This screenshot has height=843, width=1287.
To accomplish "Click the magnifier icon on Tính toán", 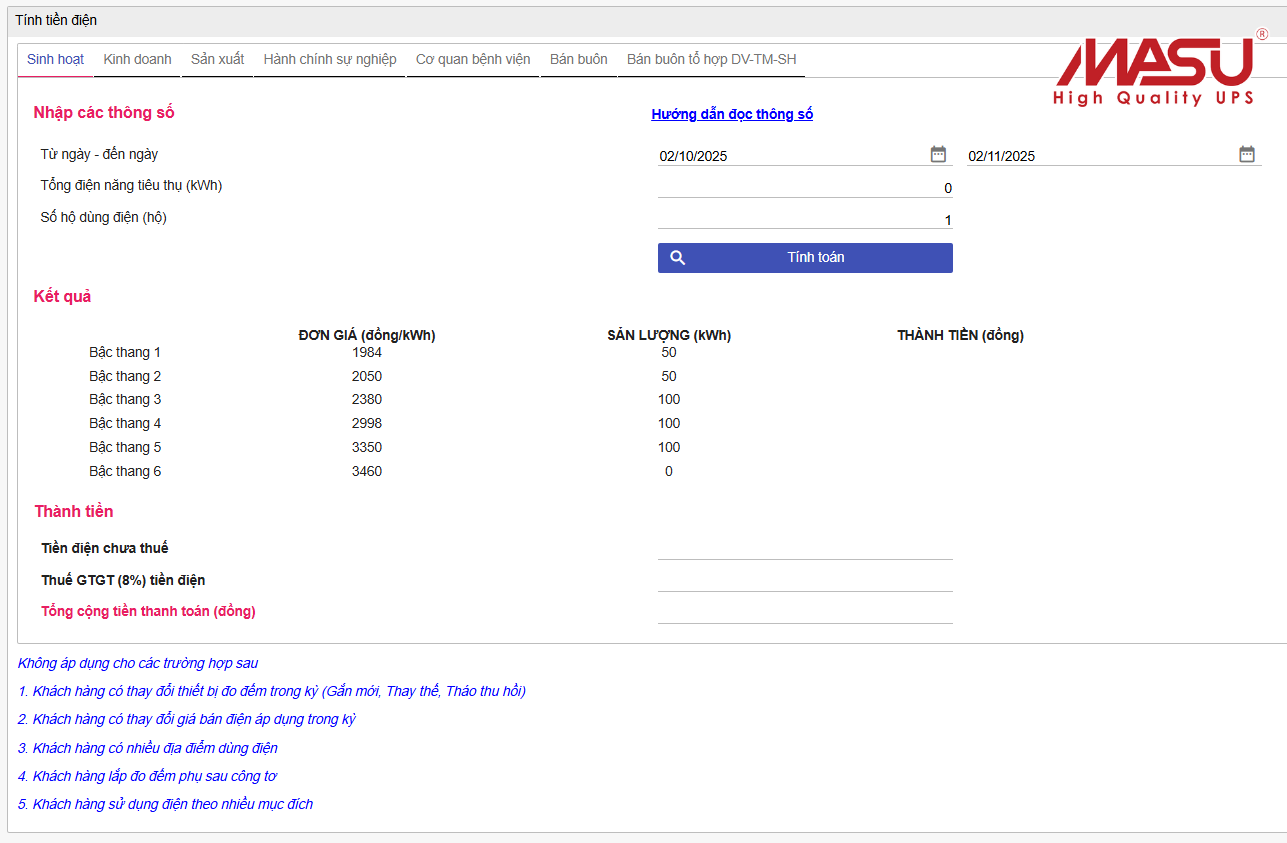I will pos(677,258).
